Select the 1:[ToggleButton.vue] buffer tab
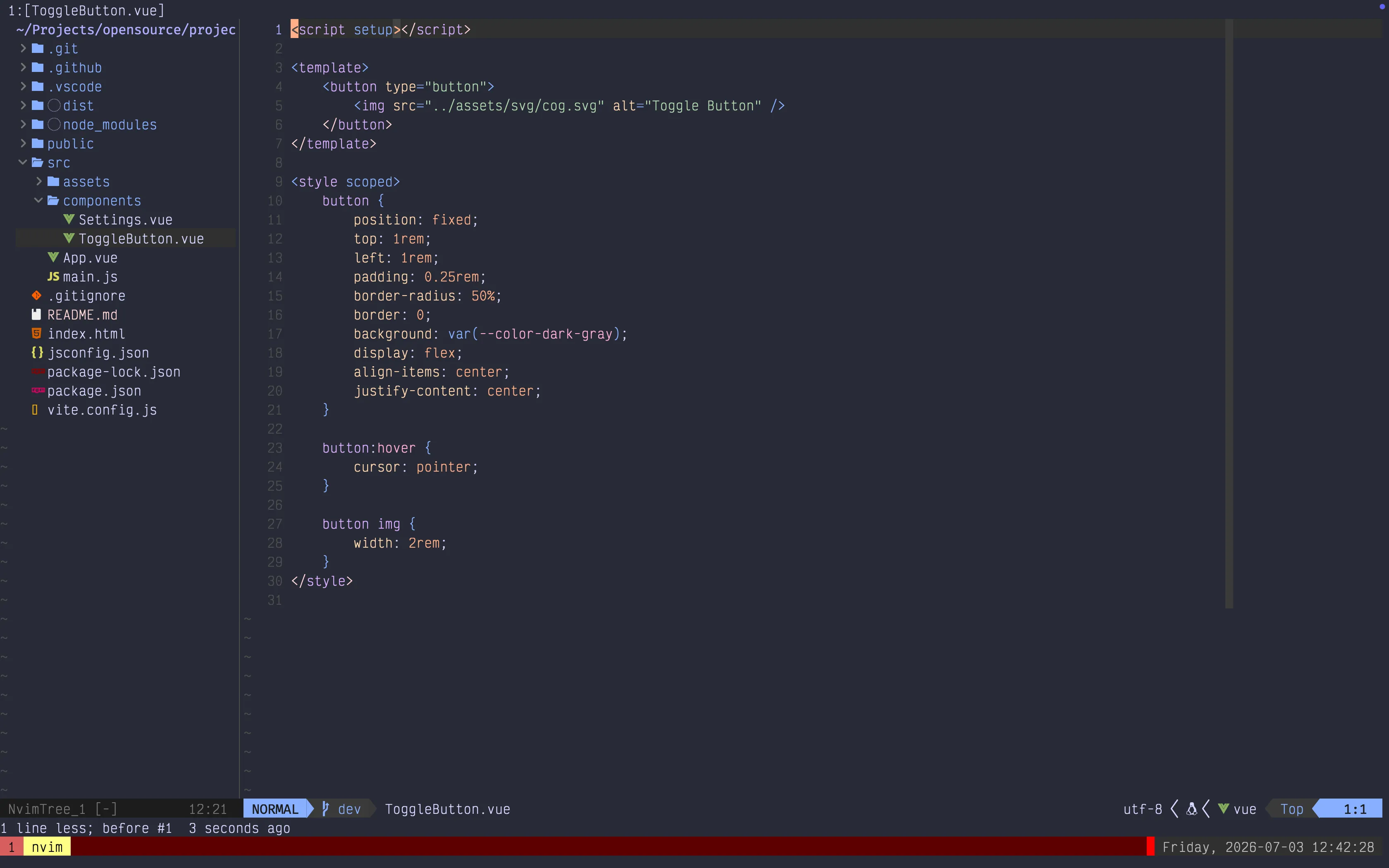Screen dimensions: 1389x868 pos(86,10)
